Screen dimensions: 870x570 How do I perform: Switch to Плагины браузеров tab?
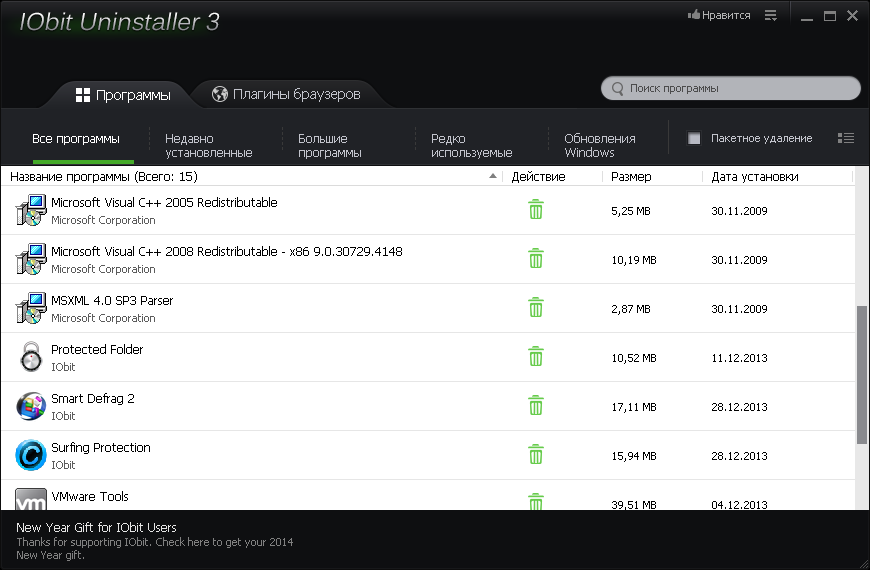click(x=286, y=94)
